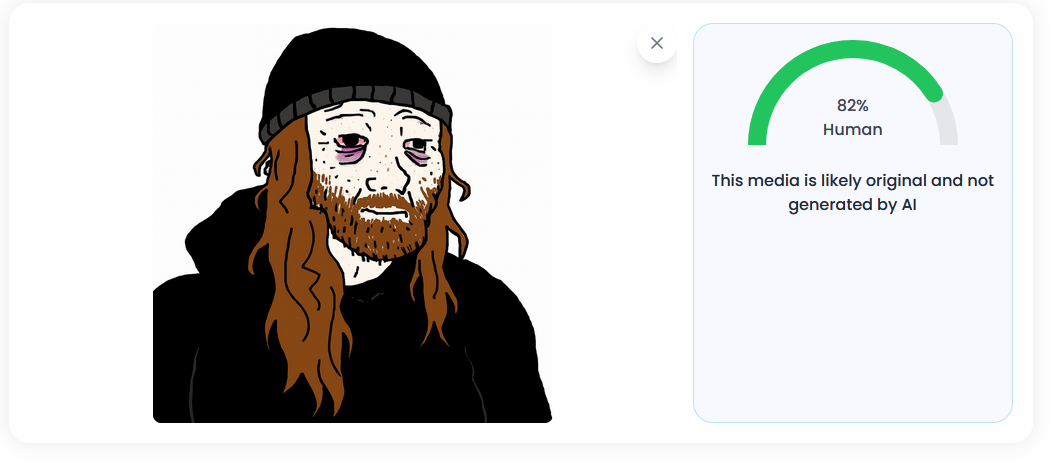Click the Human label under the score
Screen dimensions: 1064x468
(x=852, y=130)
